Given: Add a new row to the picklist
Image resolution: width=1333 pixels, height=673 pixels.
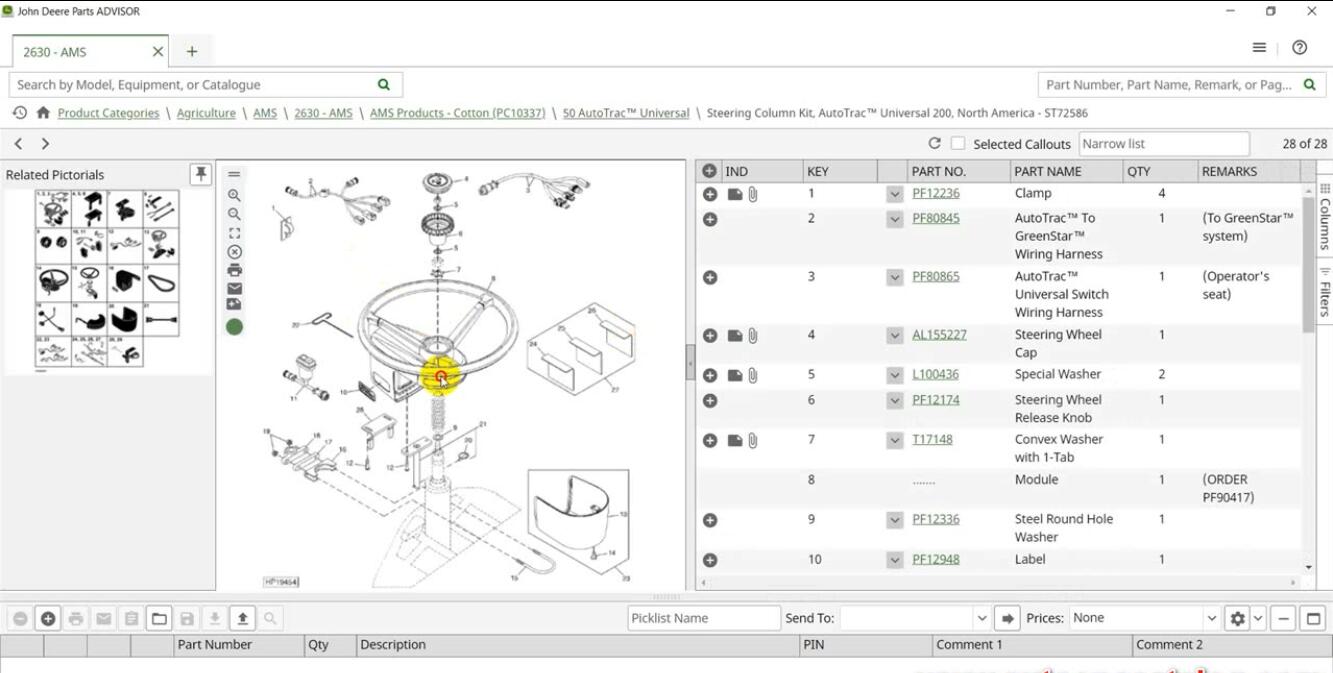Looking at the screenshot, I should tap(47, 619).
